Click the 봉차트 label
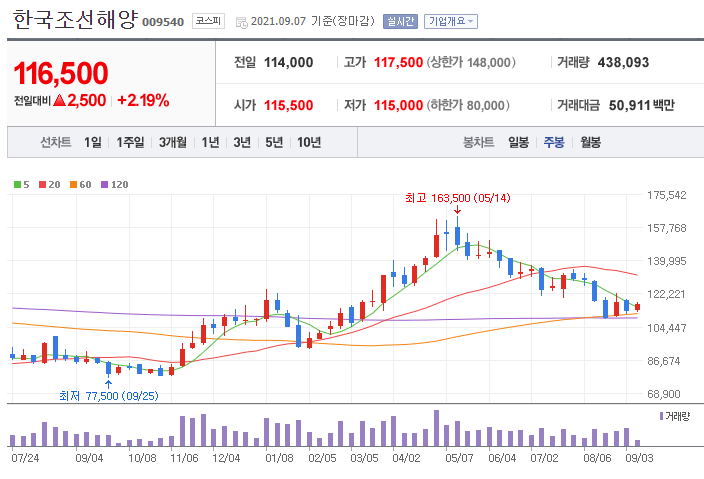The height and width of the screenshot is (479, 704). point(479,142)
